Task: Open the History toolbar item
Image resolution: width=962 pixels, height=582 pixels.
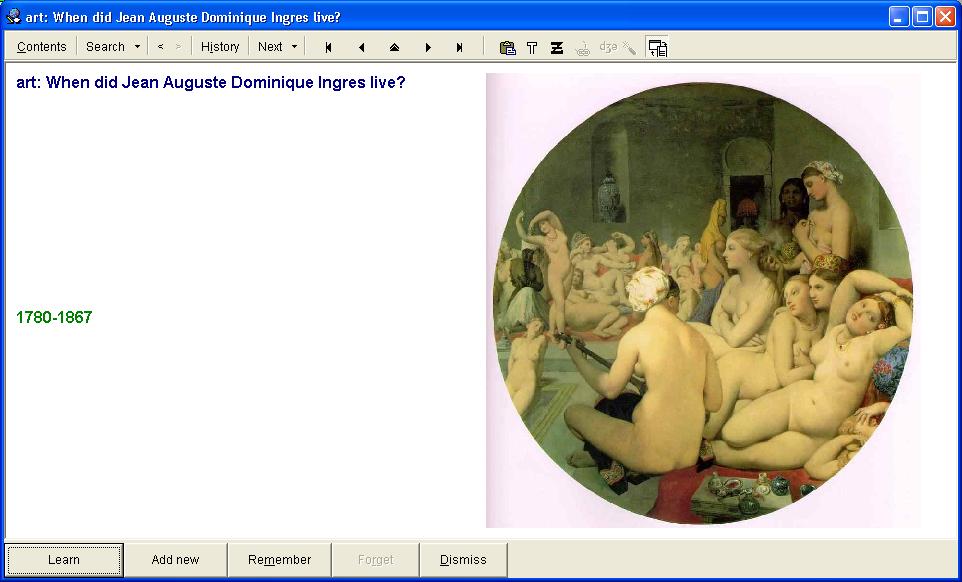Action: (x=220, y=47)
